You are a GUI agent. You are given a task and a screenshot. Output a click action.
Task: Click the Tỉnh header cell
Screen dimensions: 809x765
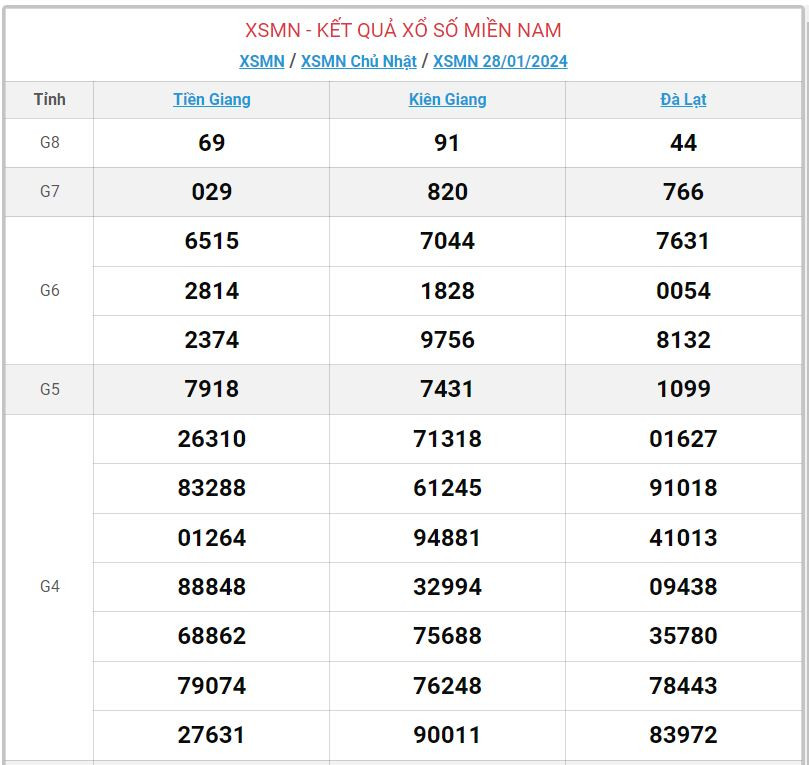coord(49,99)
